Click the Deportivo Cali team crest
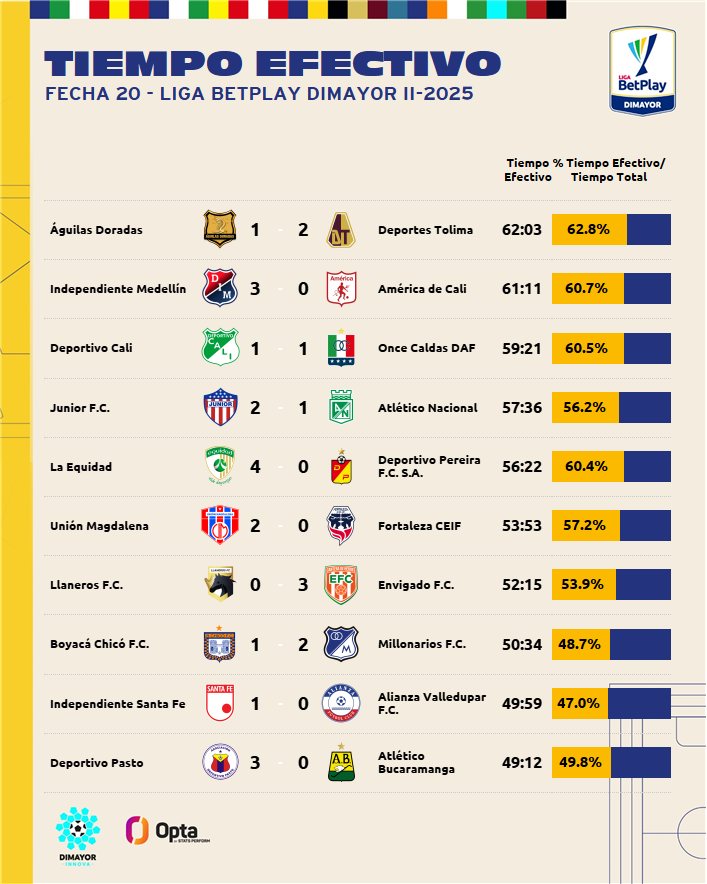The width and height of the screenshot is (707, 884). point(218,347)
